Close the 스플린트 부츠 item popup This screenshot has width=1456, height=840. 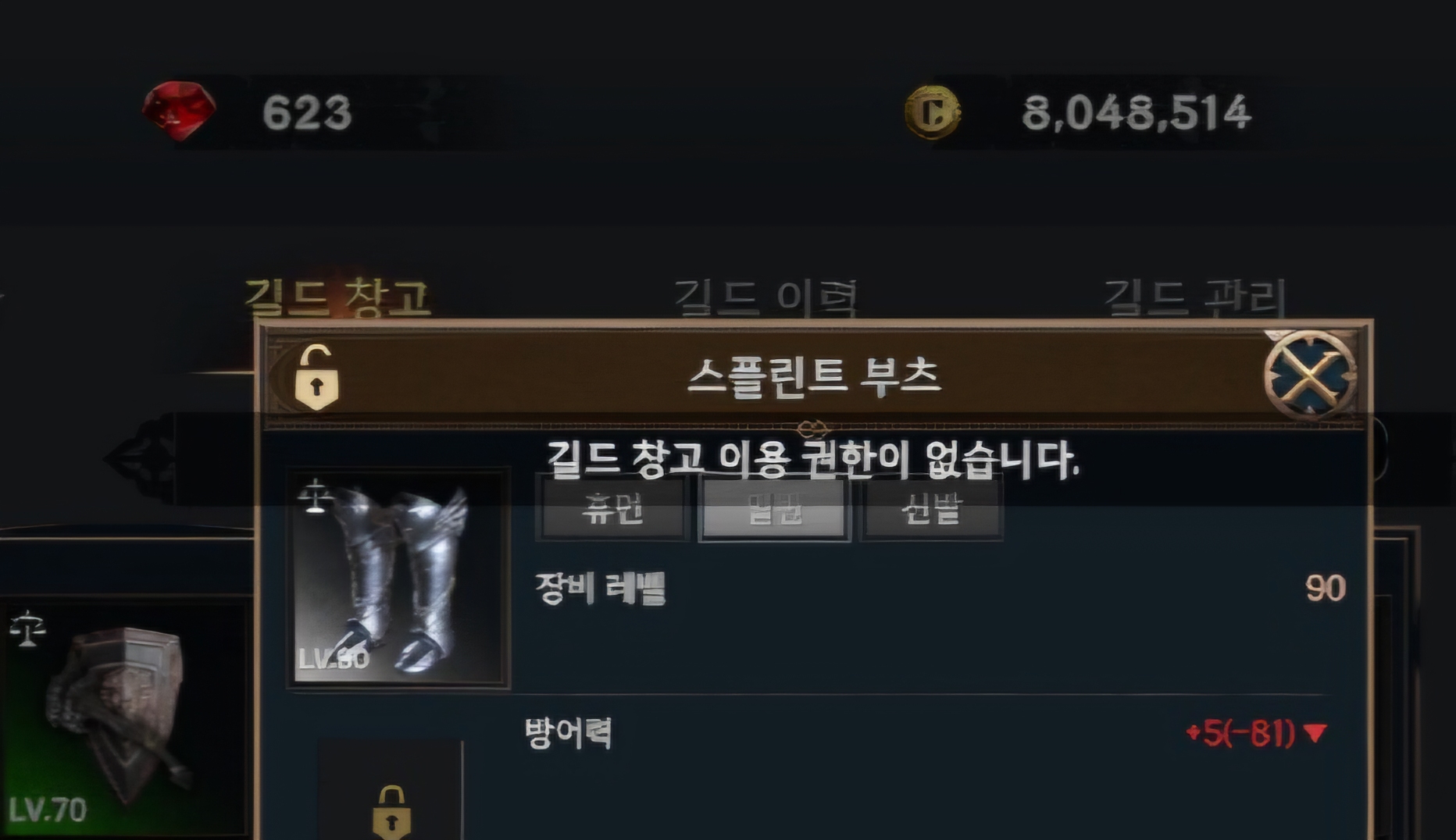click(x=1311, y=376)
